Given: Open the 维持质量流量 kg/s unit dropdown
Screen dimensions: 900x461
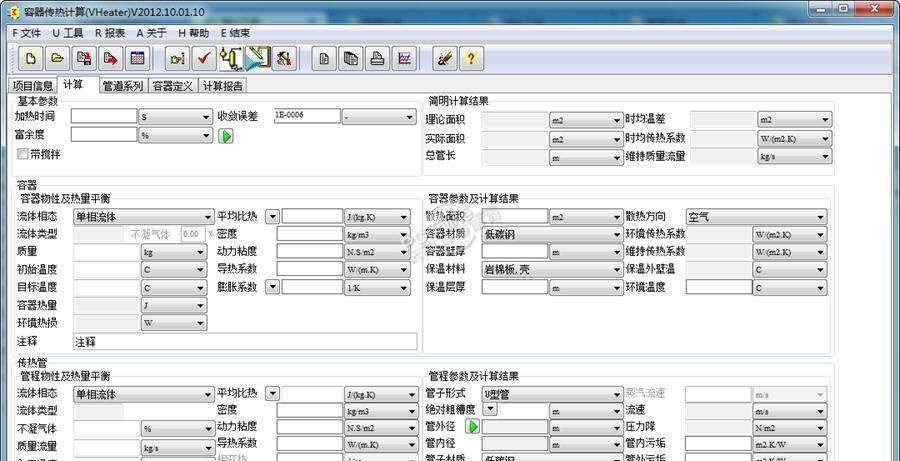Looking at the screenshot, I should click(794, 156).
